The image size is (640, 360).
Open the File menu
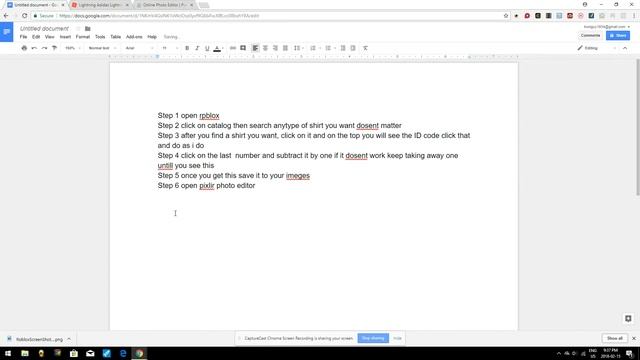(23, 37)
